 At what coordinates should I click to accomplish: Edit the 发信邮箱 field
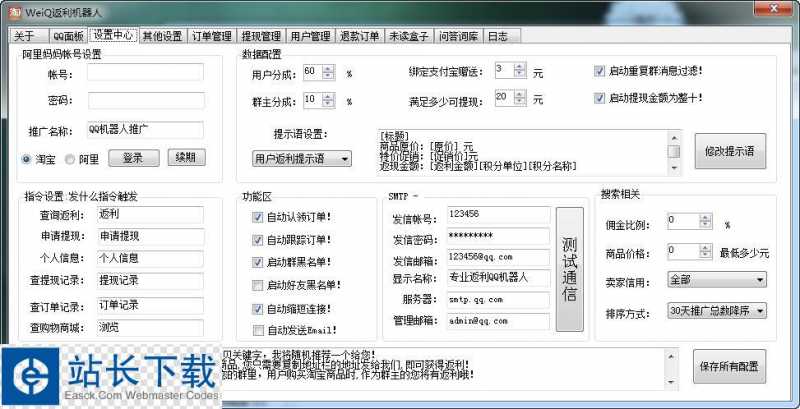tap(498, 258)
